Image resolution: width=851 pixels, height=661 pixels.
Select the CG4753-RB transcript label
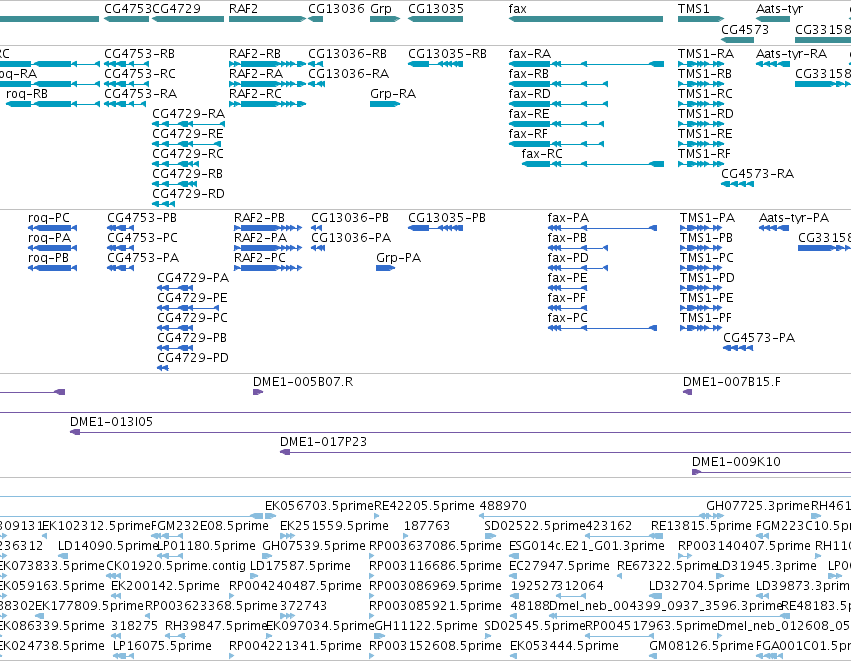[139, 54]
